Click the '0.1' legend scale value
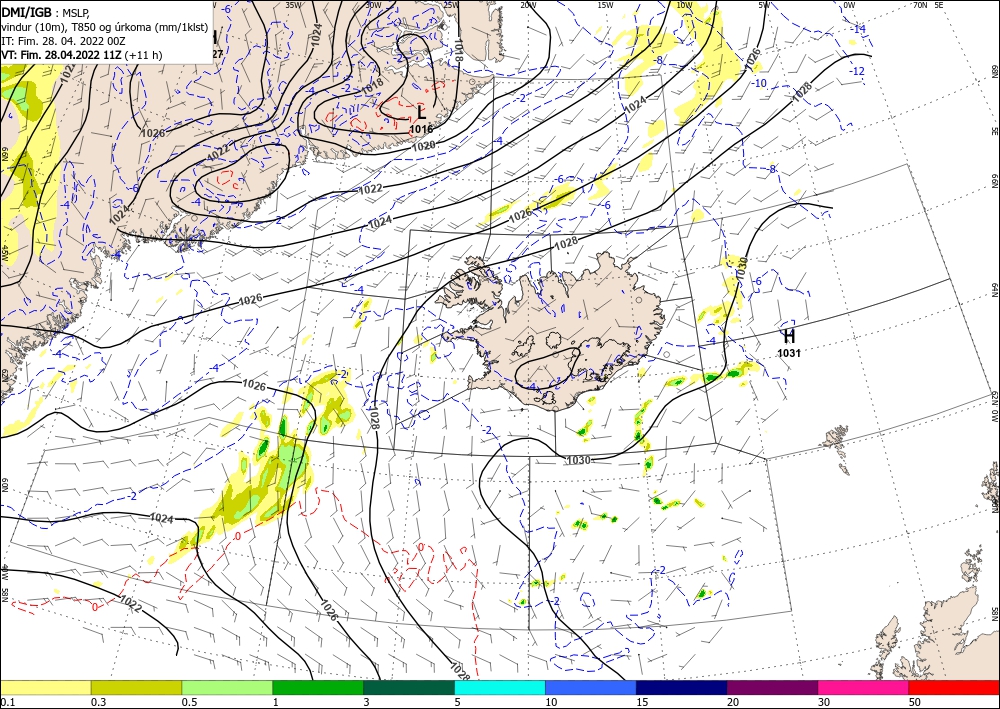The height and width of the screenshot is (709, 1000). coord(6,702)
